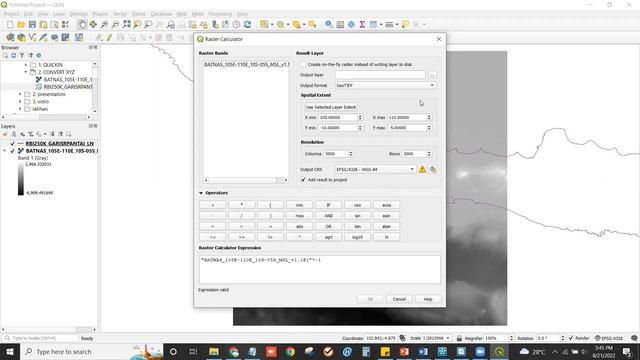Click the Zoom In magnifier tool

(x=104, y=24)
